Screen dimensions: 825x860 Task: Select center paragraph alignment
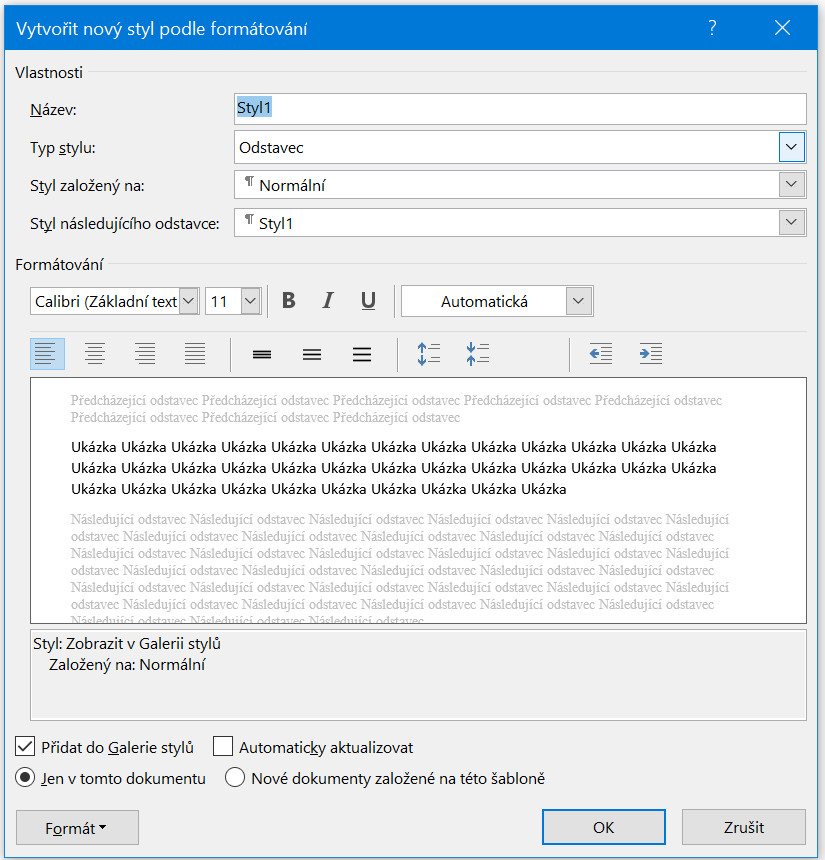(x=95, y=354)
